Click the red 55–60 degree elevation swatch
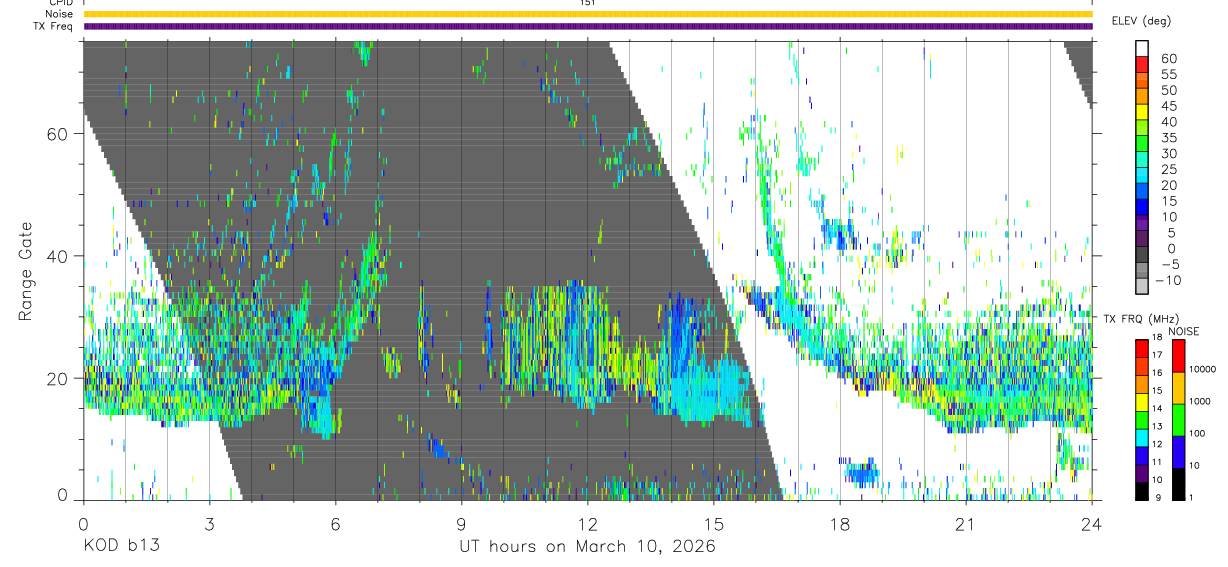Viewport: 1228px width, 567px height. pyautogui.click(x=1142, y=64)
